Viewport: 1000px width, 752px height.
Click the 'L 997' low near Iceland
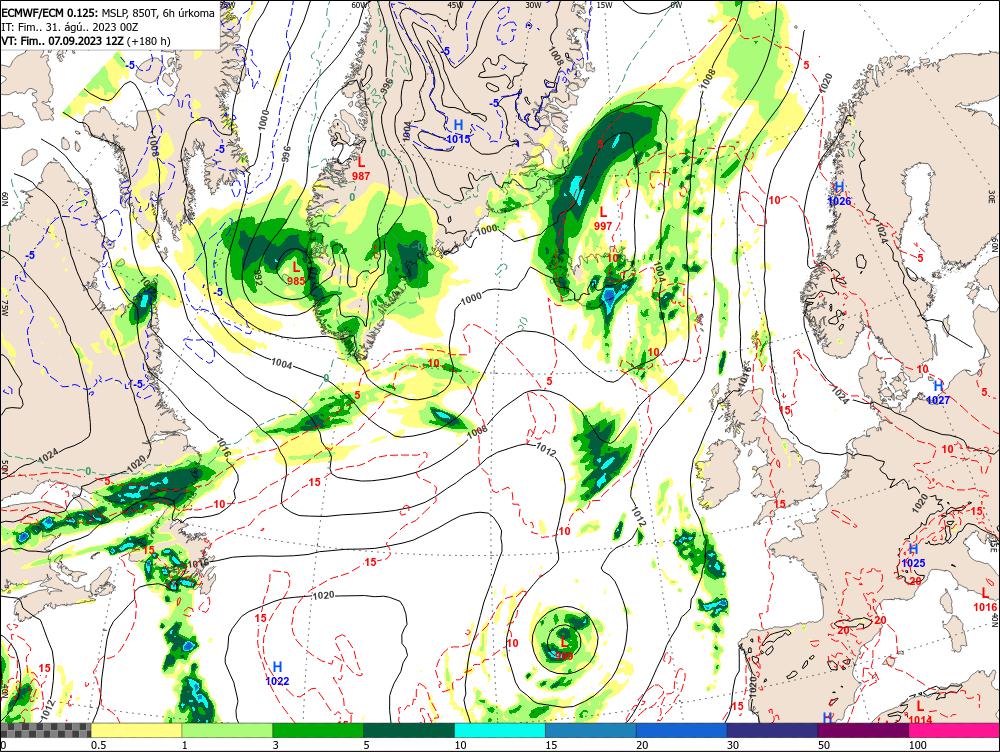pos(603,218)
